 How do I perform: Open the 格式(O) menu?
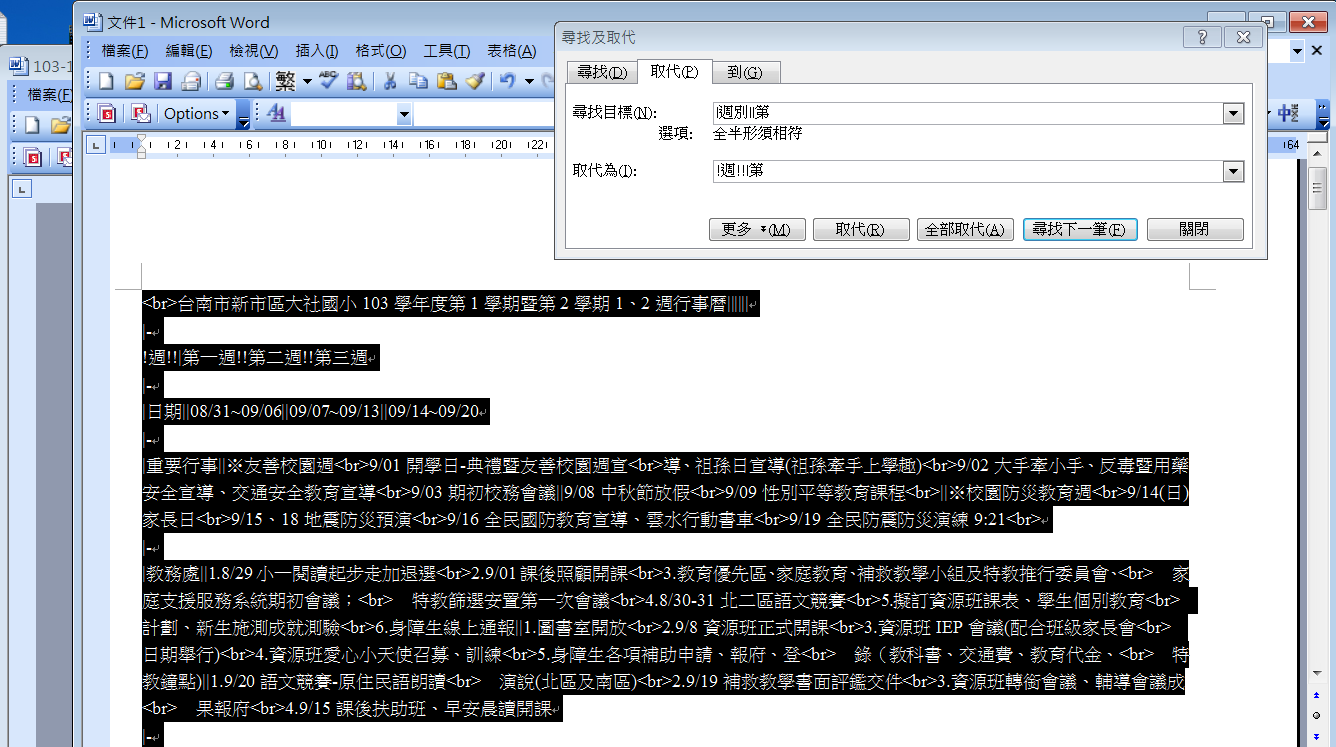click(381, 51)
